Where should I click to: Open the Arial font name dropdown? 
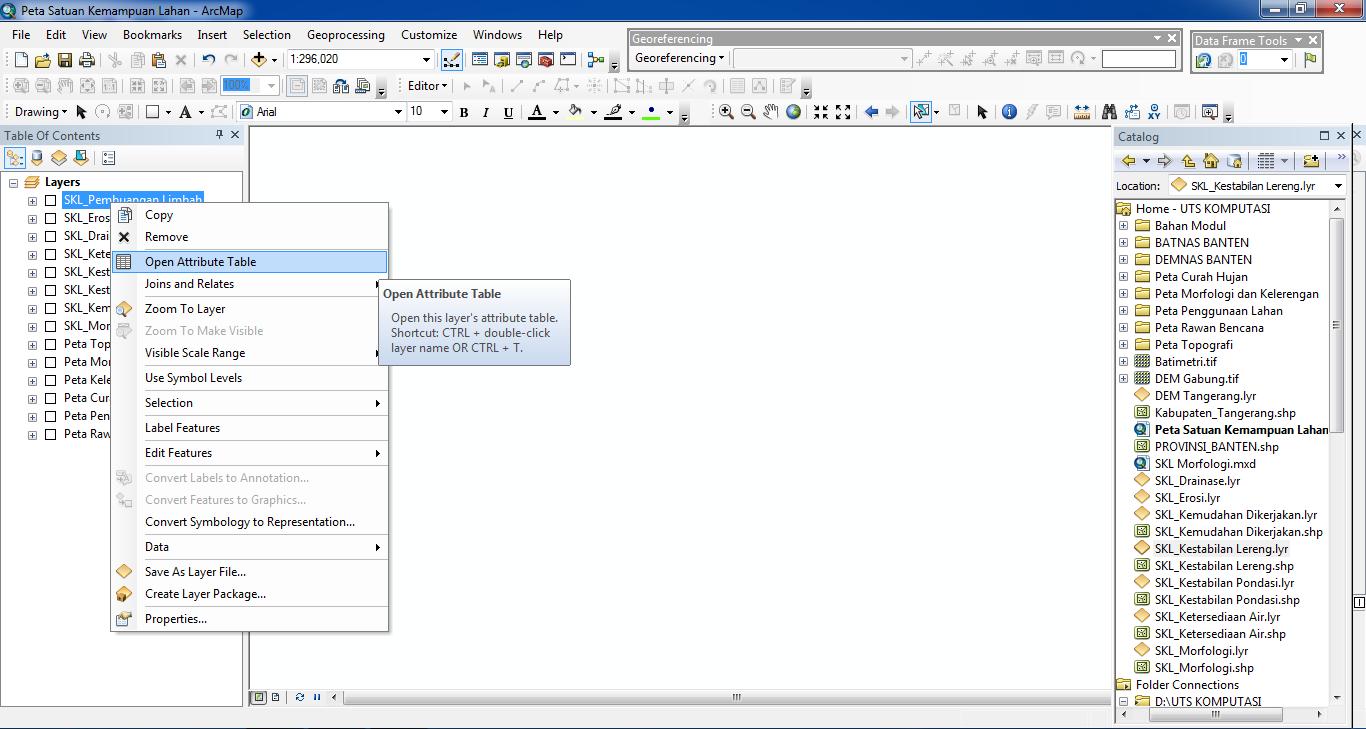(x=397, y=112)
